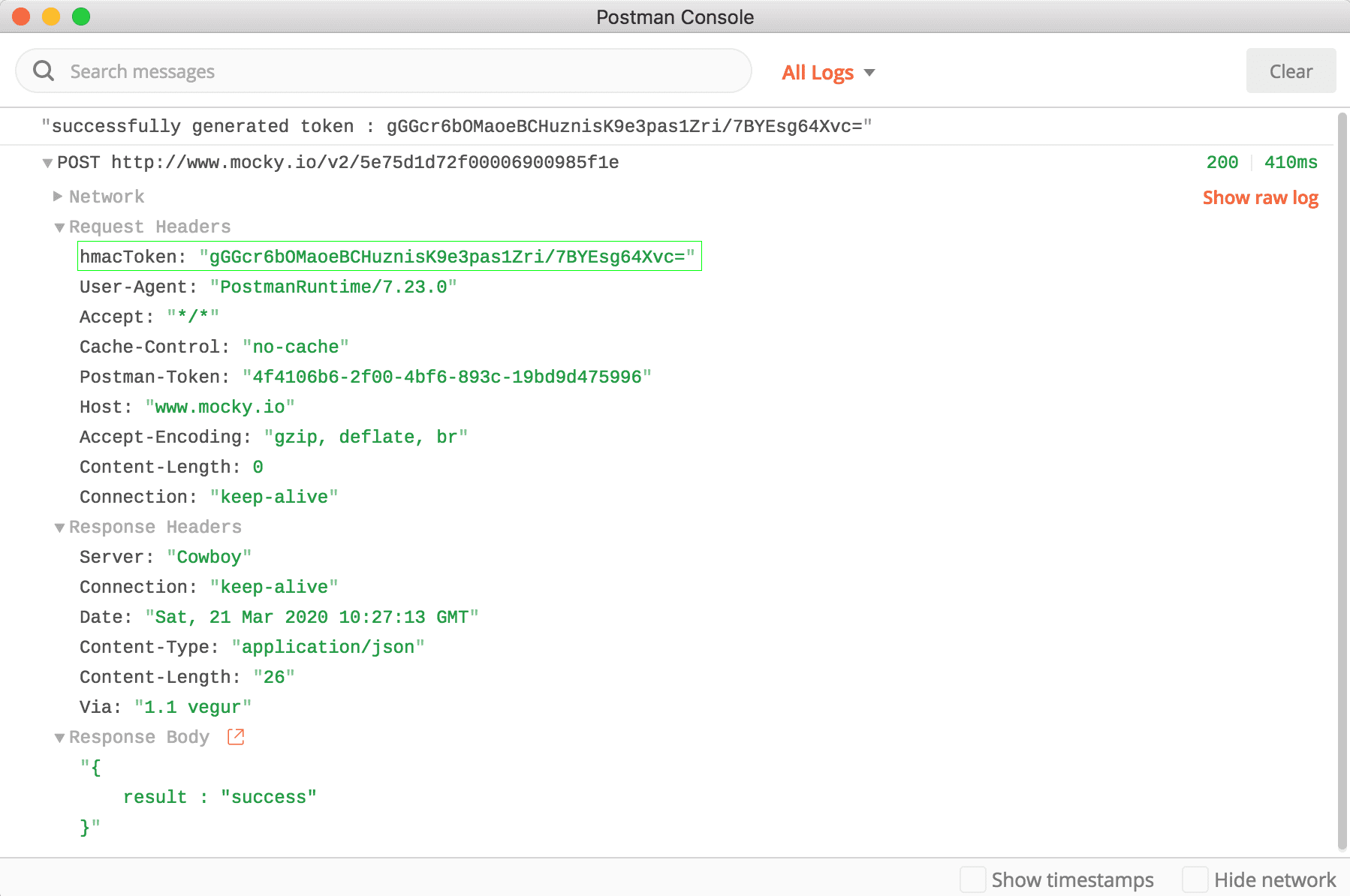
Task: Click the search magnifier icon
Action: [x=43, y=70]
